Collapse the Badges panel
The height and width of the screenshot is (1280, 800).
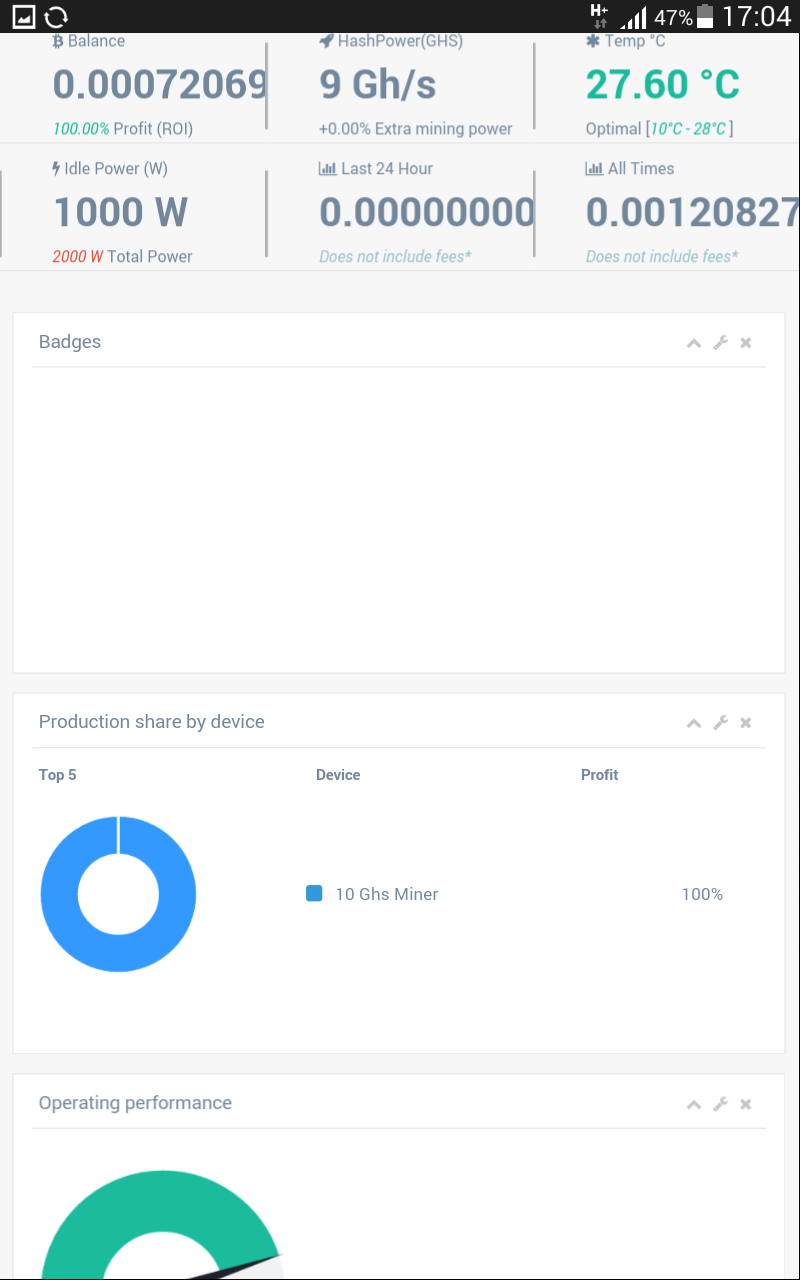click(693, 343)
